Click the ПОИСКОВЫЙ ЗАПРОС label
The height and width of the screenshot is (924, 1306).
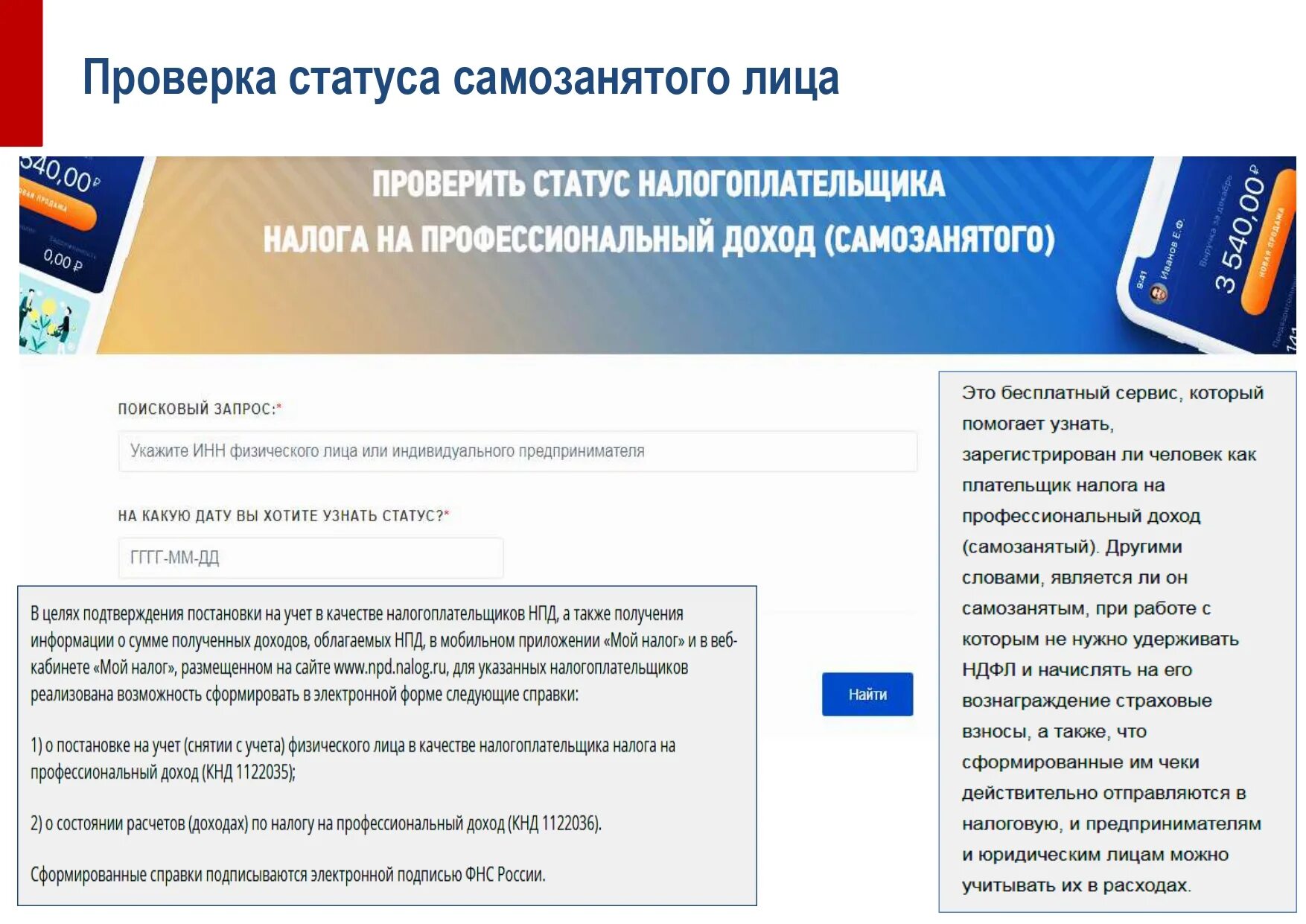click(x=200, y=409)
